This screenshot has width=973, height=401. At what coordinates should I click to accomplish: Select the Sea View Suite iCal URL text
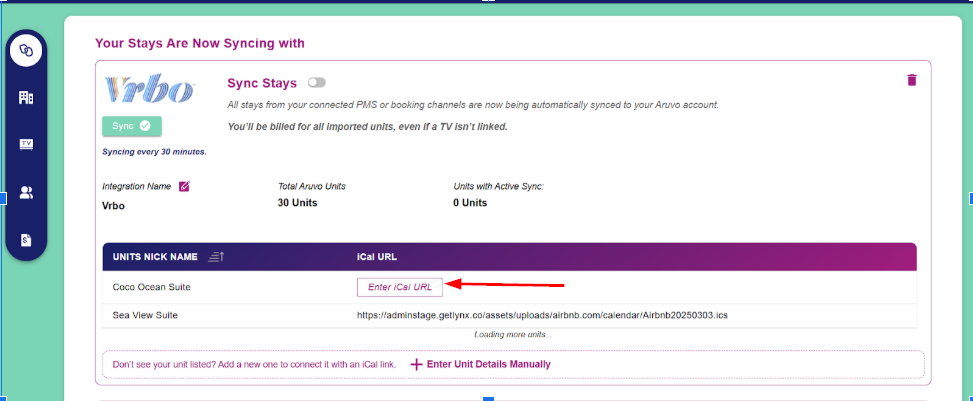tap(542, 315)
